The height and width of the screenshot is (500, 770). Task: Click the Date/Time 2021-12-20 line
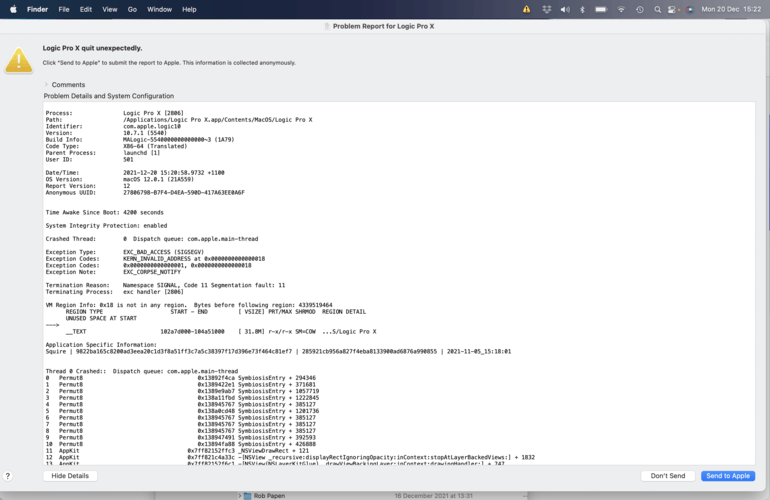pyautogui.click(x=135, y=173)
